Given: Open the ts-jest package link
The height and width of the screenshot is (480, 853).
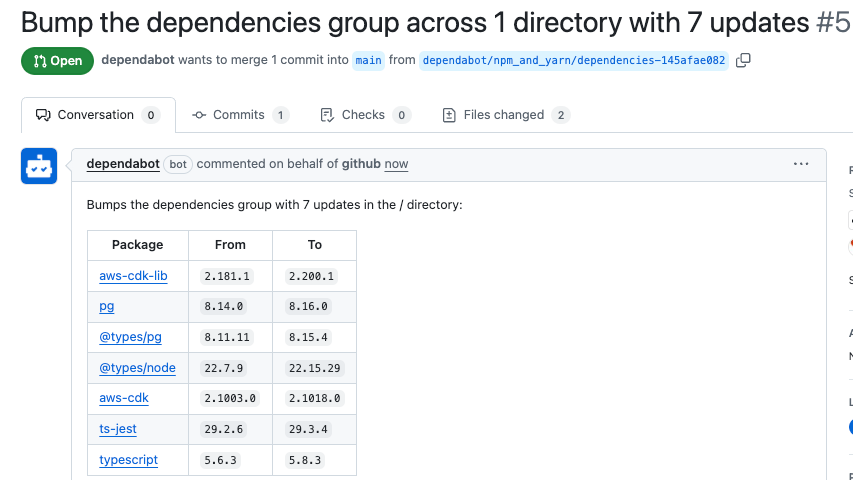Looking at the screenshot, I should [118, 429].
